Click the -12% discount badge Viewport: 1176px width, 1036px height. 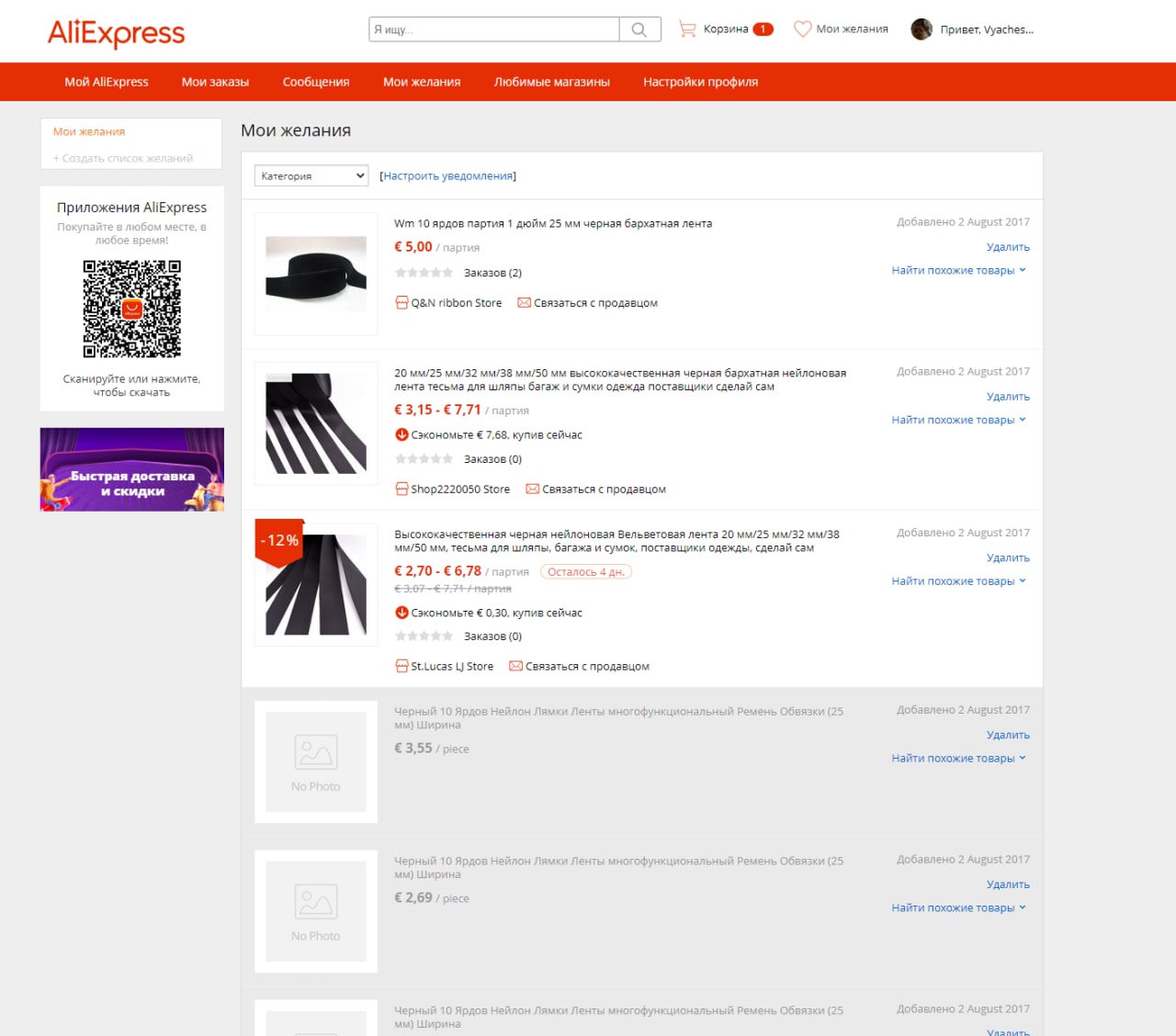click(x=279, y=540)
